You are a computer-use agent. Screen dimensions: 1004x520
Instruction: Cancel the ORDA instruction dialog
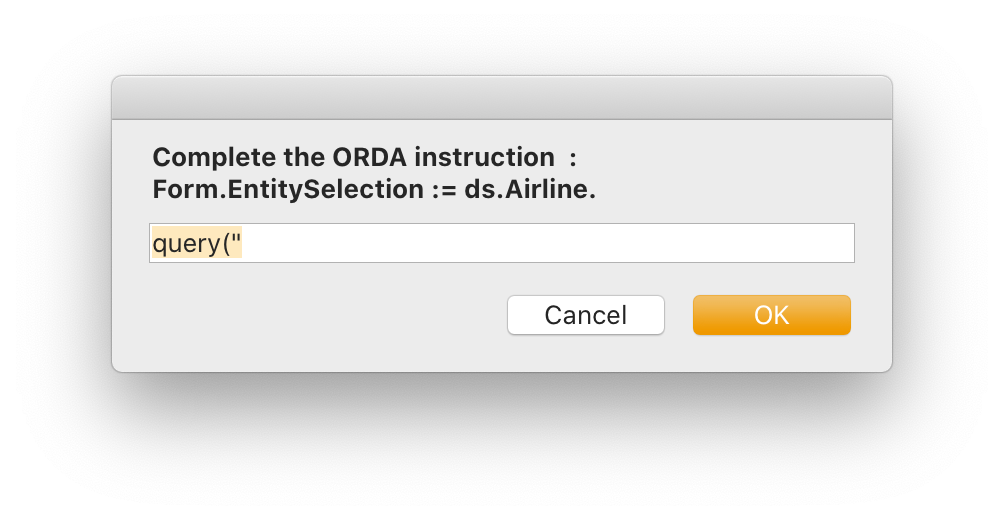pyautogui.click(x=586, y=315)
